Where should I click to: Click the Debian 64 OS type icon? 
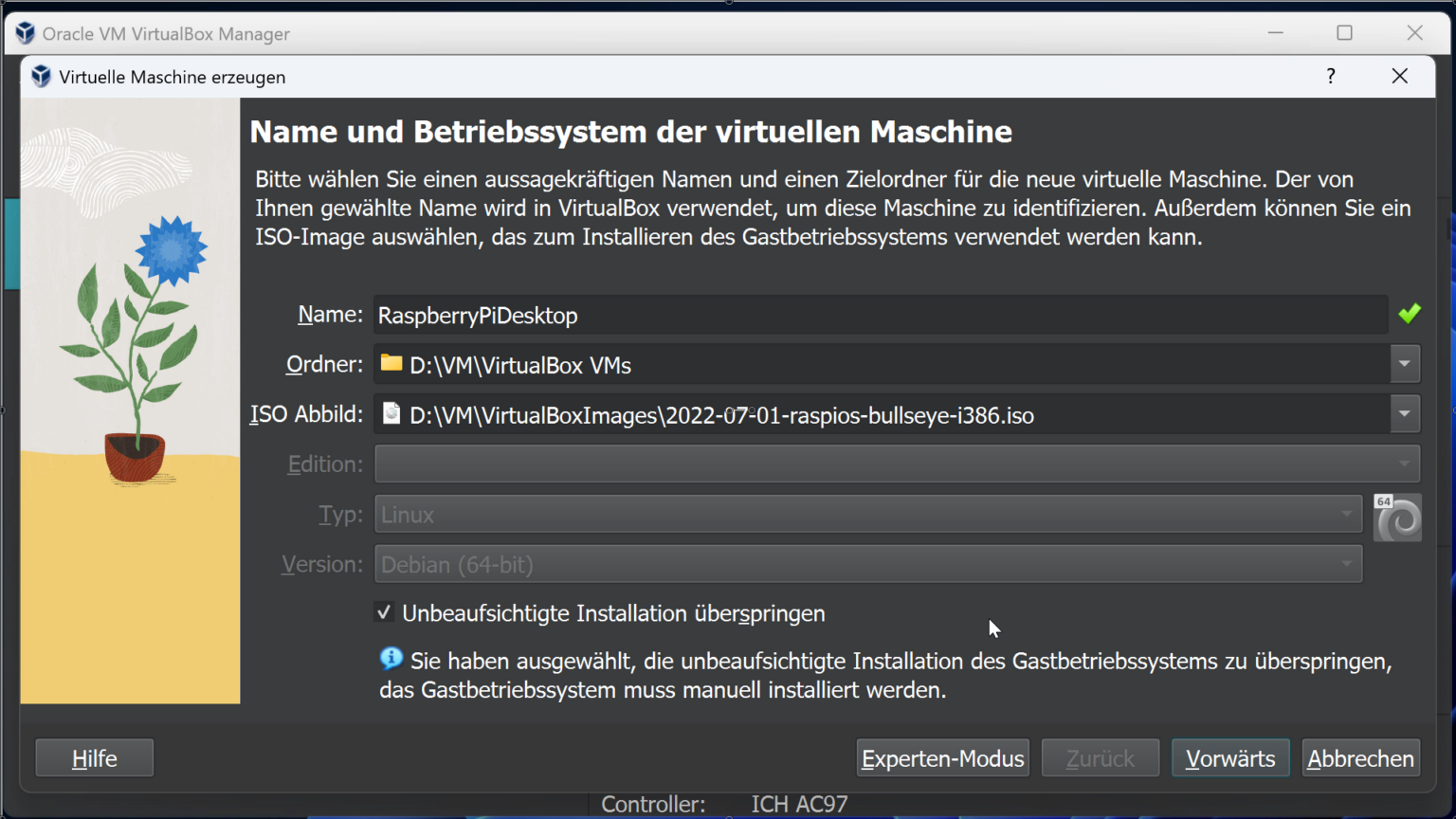[1397, 518]
